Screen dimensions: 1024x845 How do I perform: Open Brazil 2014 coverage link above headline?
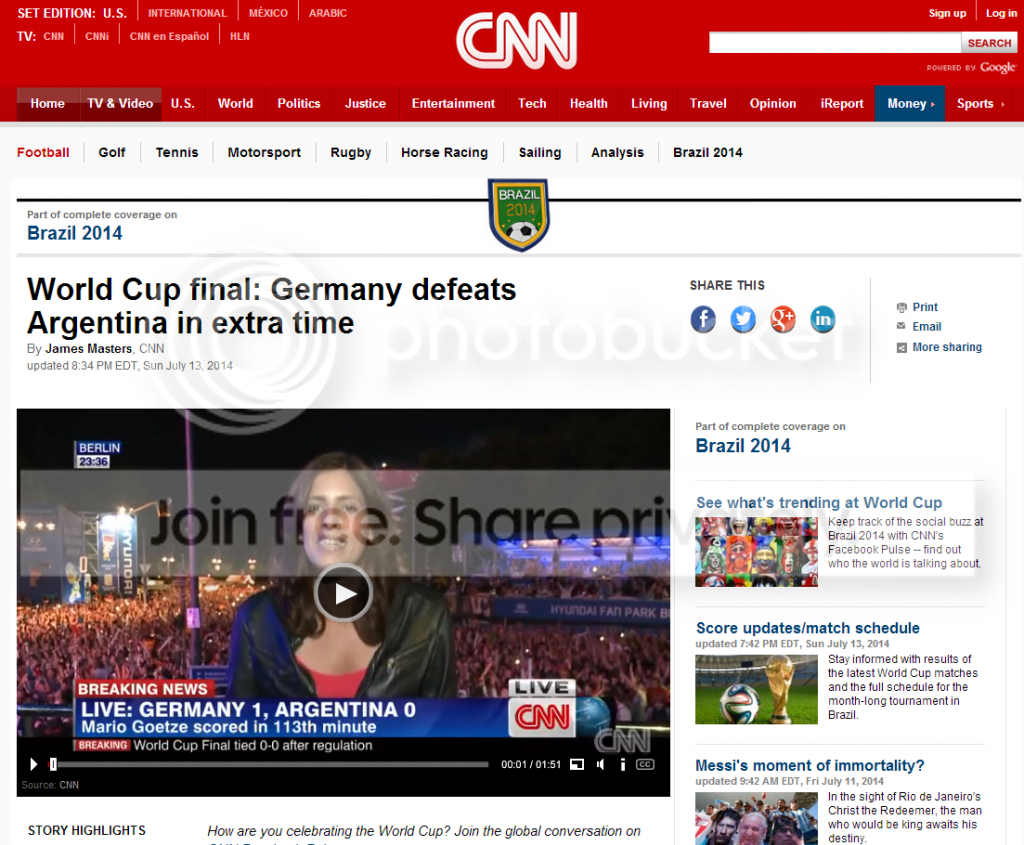pos(74,233)
